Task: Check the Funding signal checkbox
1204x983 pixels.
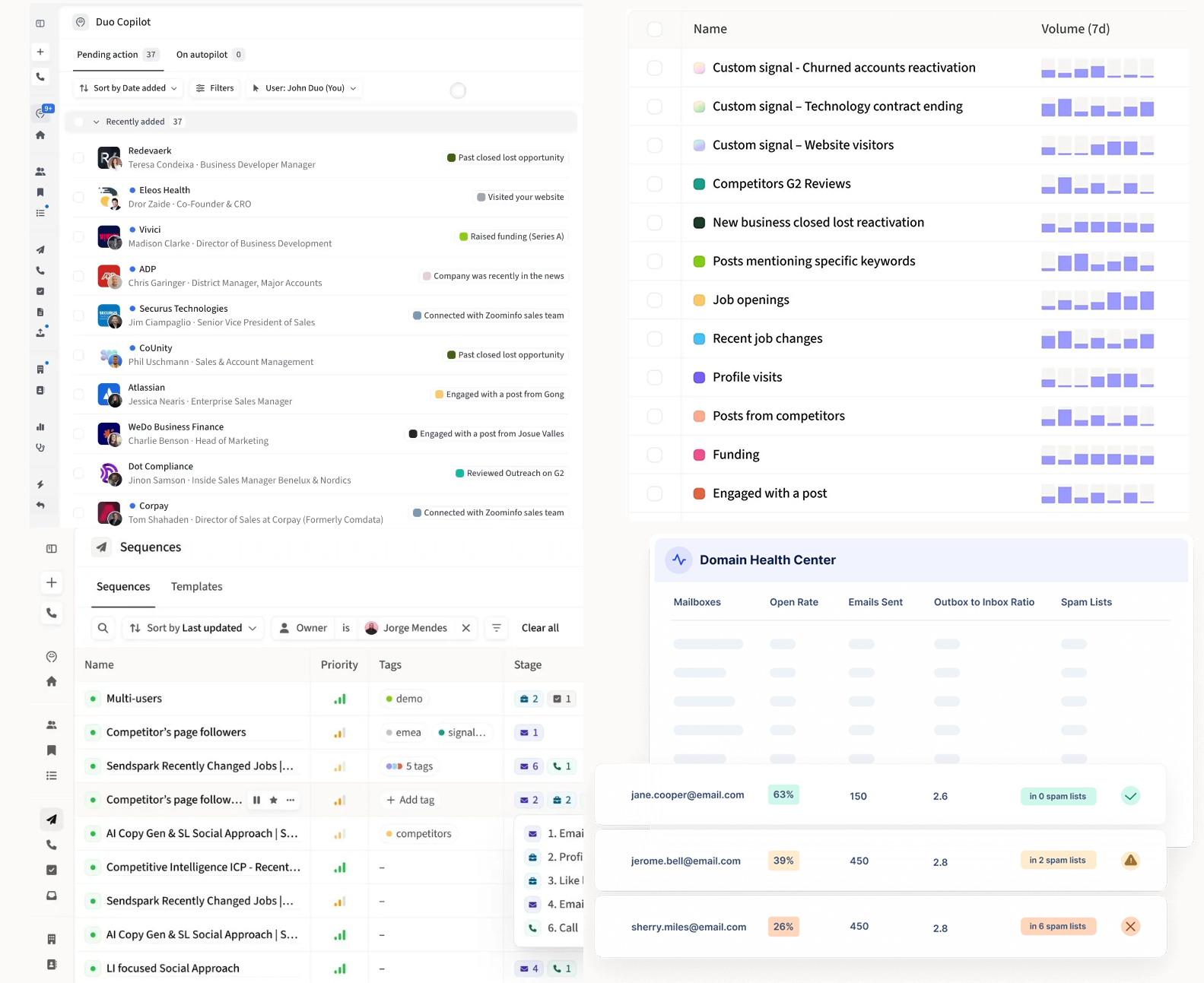Action: 654,455
